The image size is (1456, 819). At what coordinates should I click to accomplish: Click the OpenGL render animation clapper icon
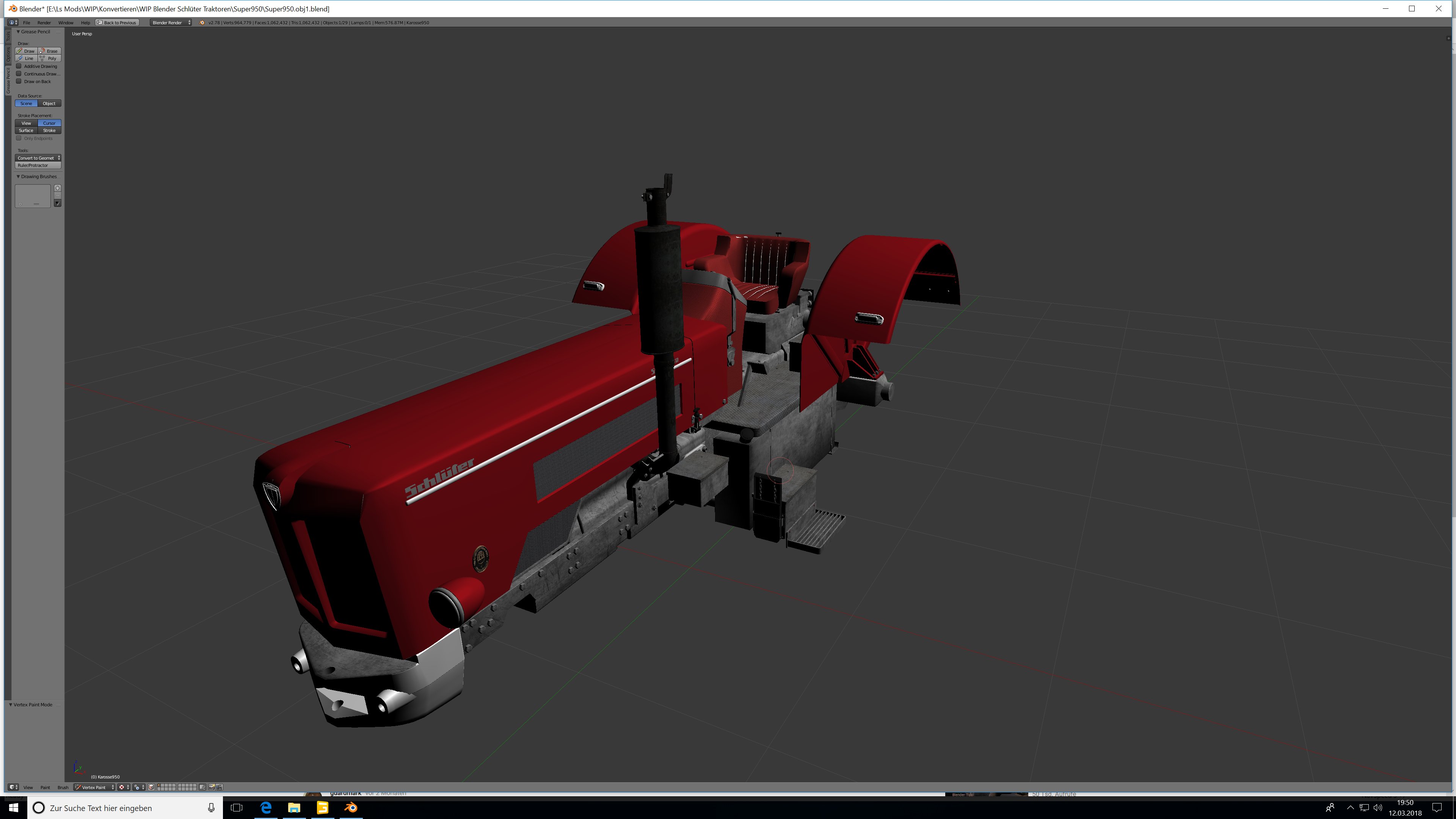[x=219, y=788]
